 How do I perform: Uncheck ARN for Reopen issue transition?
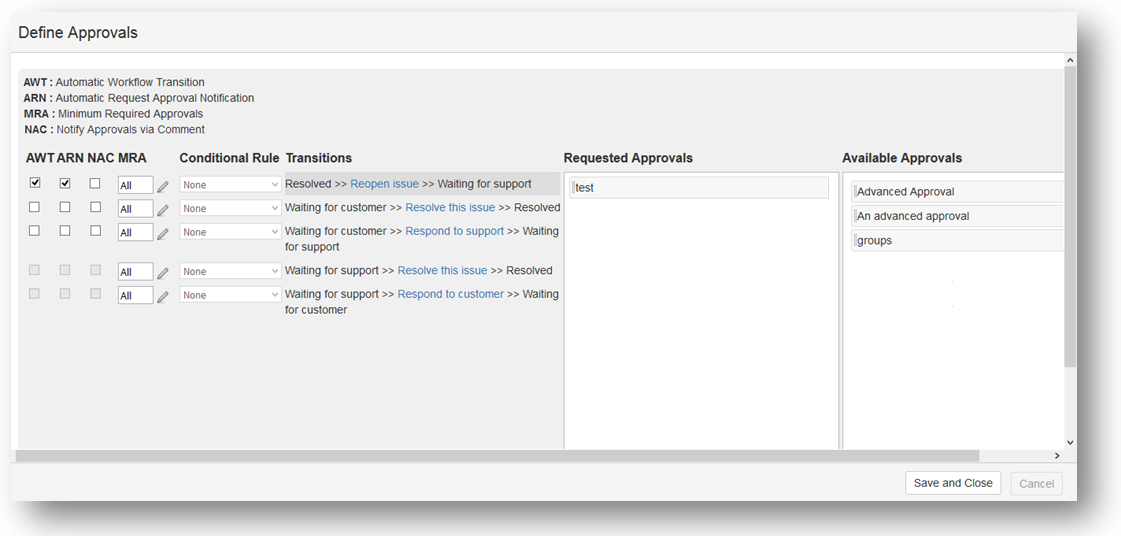(65, 183)
